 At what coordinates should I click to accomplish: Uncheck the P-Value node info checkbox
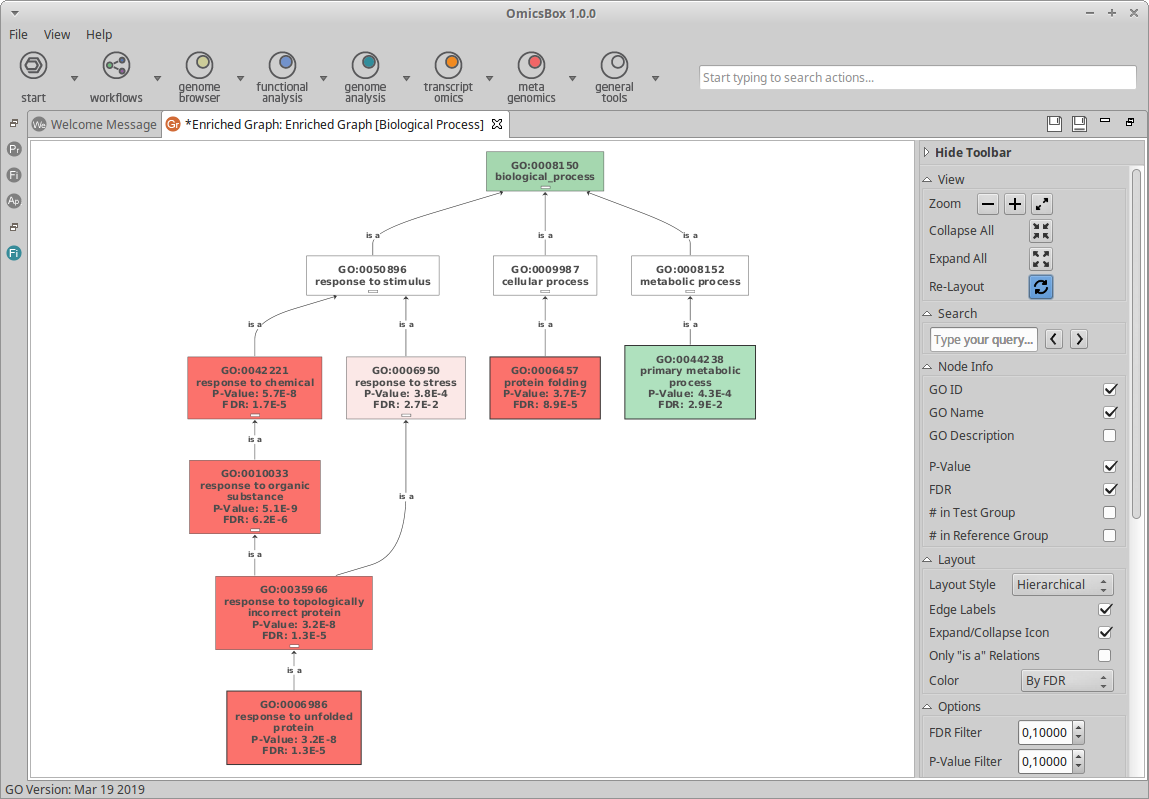click(1109, 467)
